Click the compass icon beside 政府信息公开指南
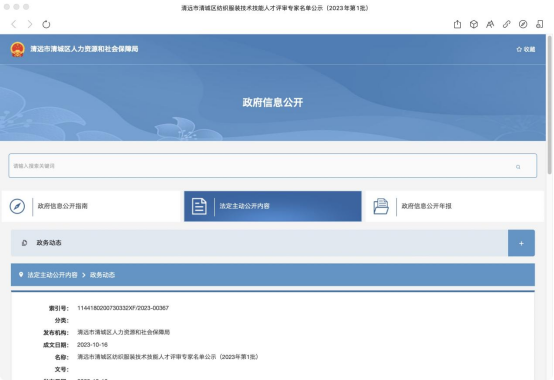 point(17,206)
